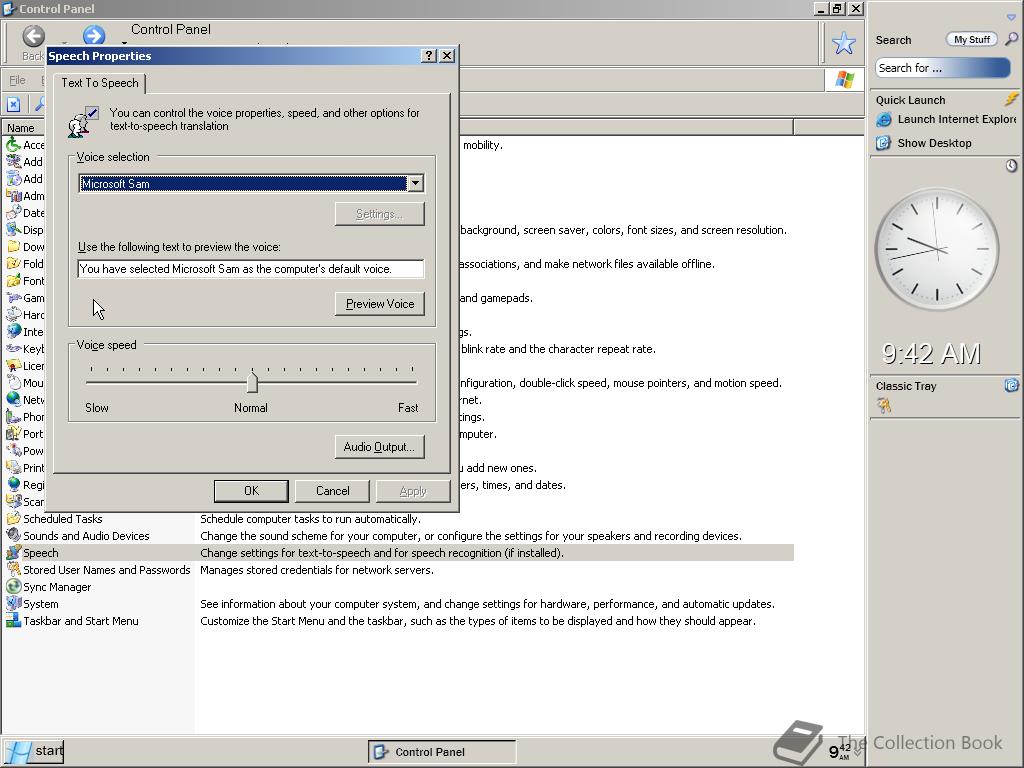The height and width of the screenshot is (768, 1024).
Task: Open the Voice selection dropdown arrow
Action: [415, 184]
